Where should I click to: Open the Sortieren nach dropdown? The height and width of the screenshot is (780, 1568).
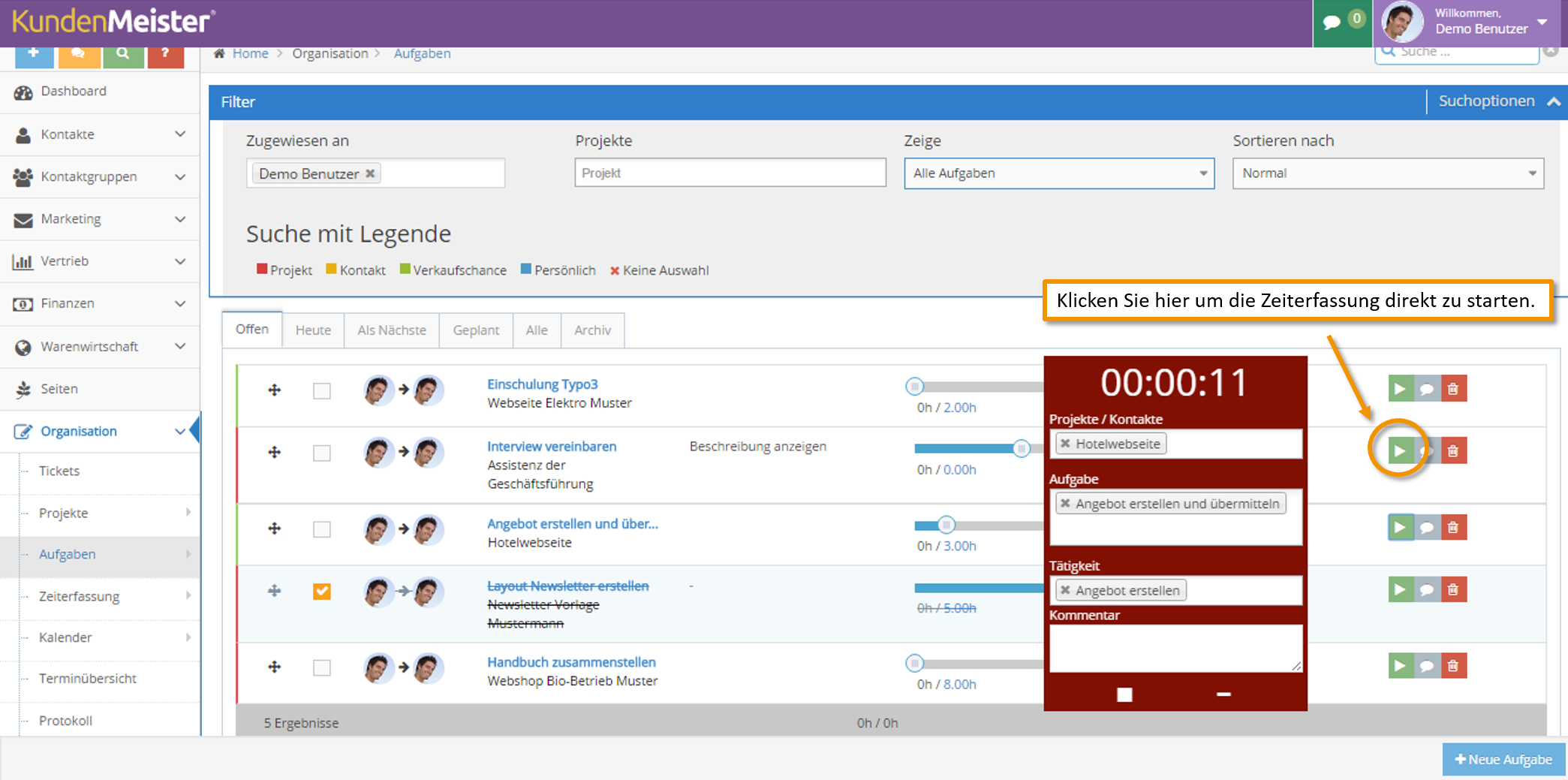coord(1388,173)
